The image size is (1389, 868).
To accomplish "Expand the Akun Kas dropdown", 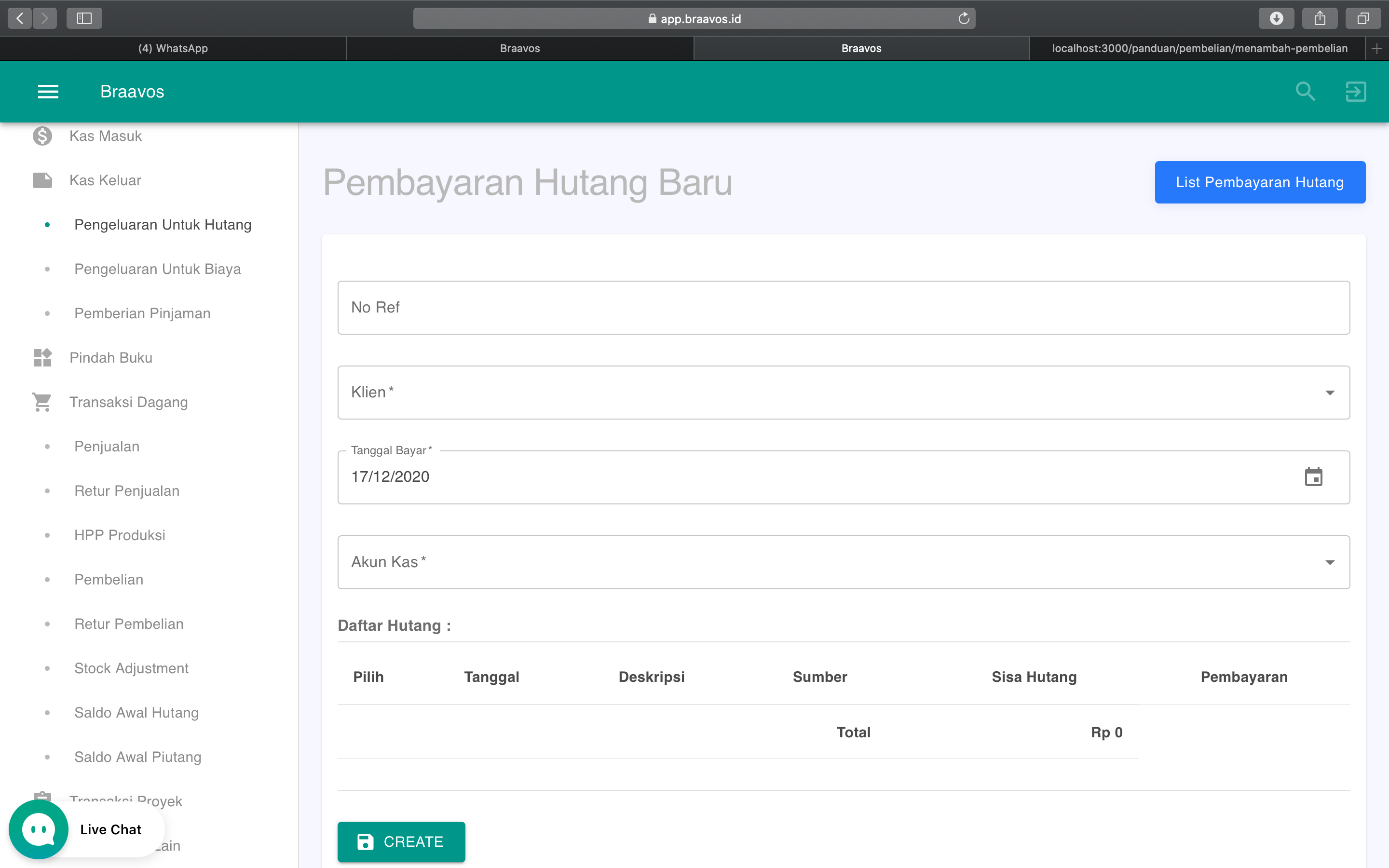I will (x=1331, y=563).
